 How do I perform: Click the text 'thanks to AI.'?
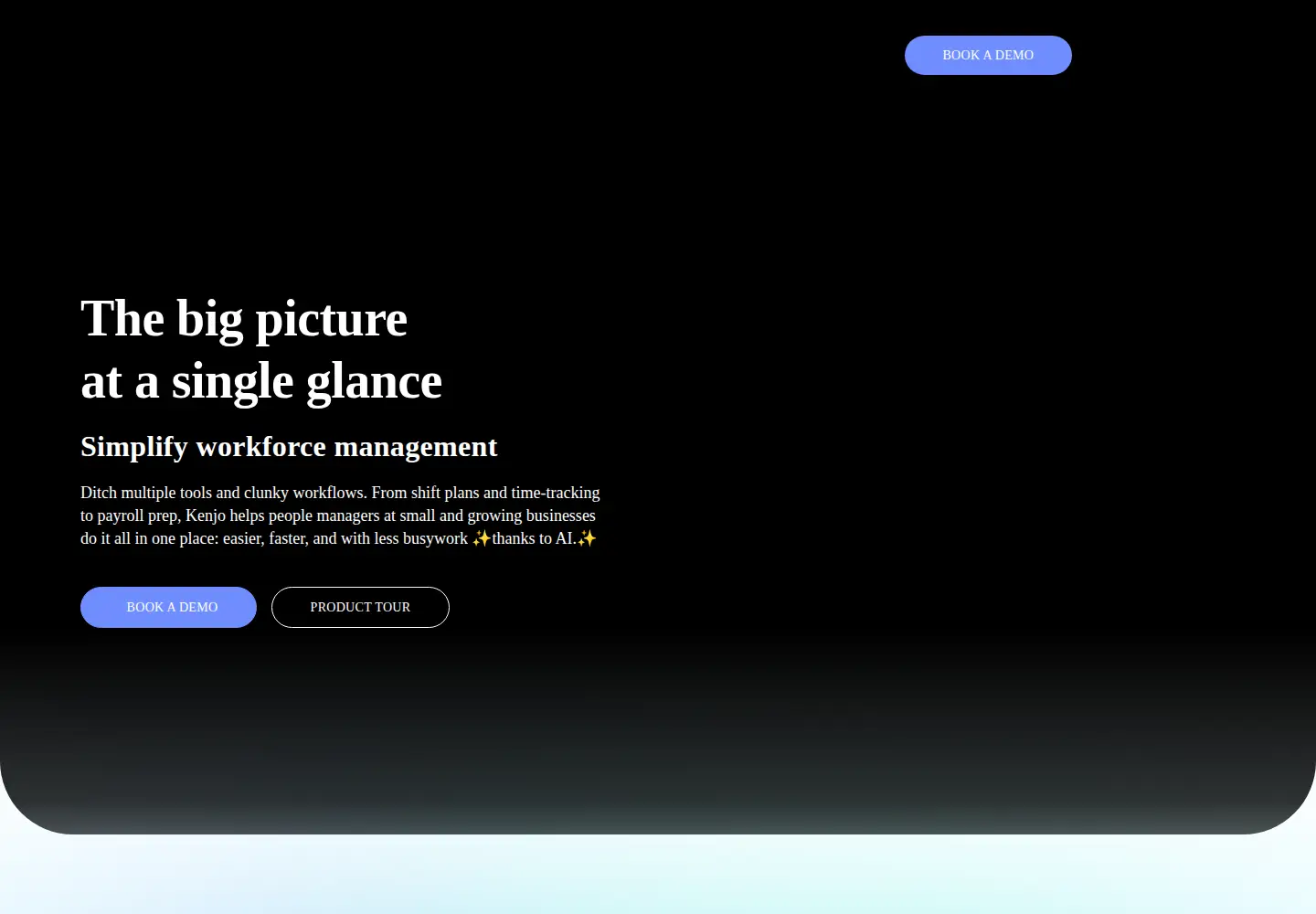(535, 538)
